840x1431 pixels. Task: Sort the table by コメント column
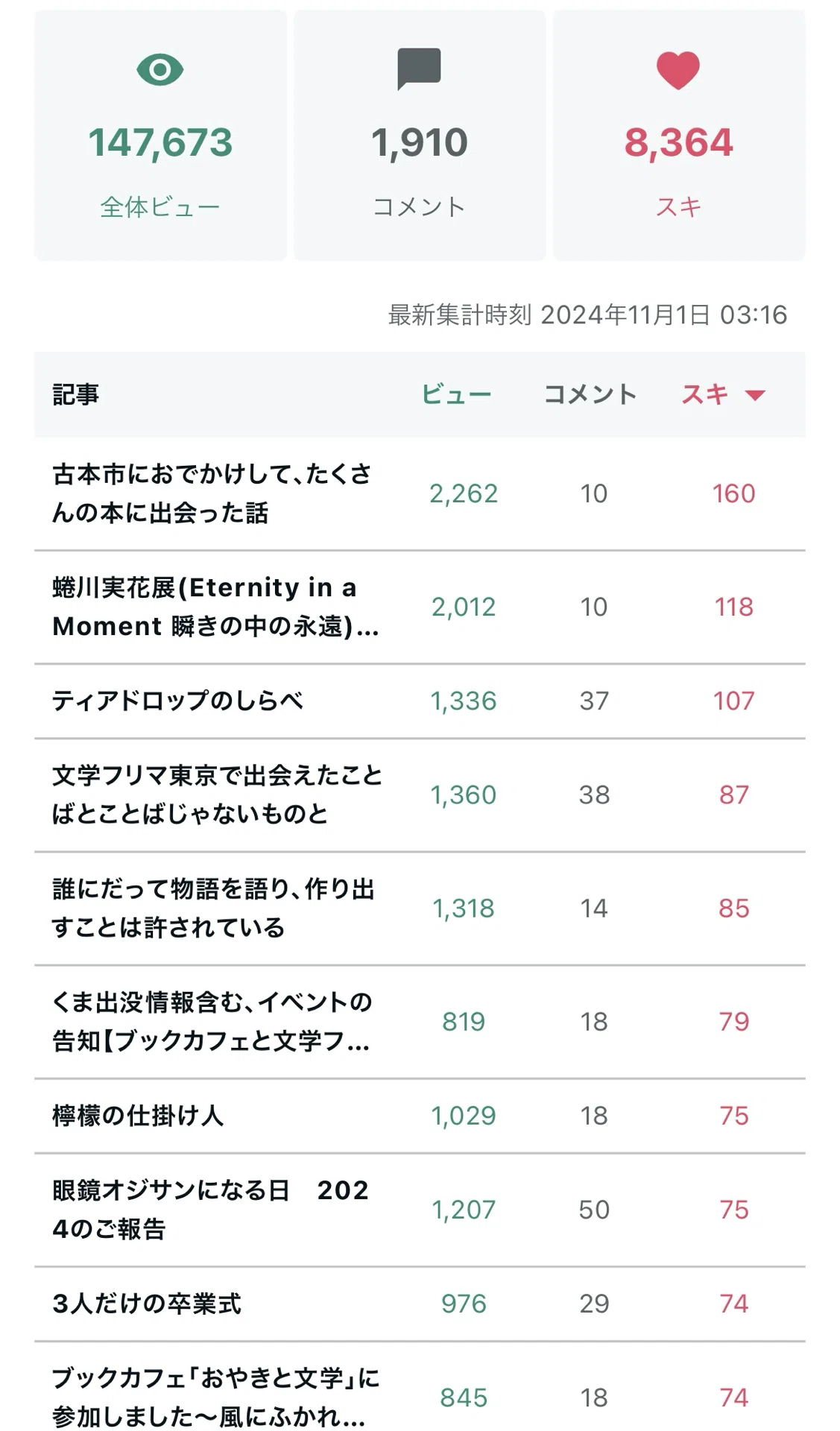(x=590, y=394)
